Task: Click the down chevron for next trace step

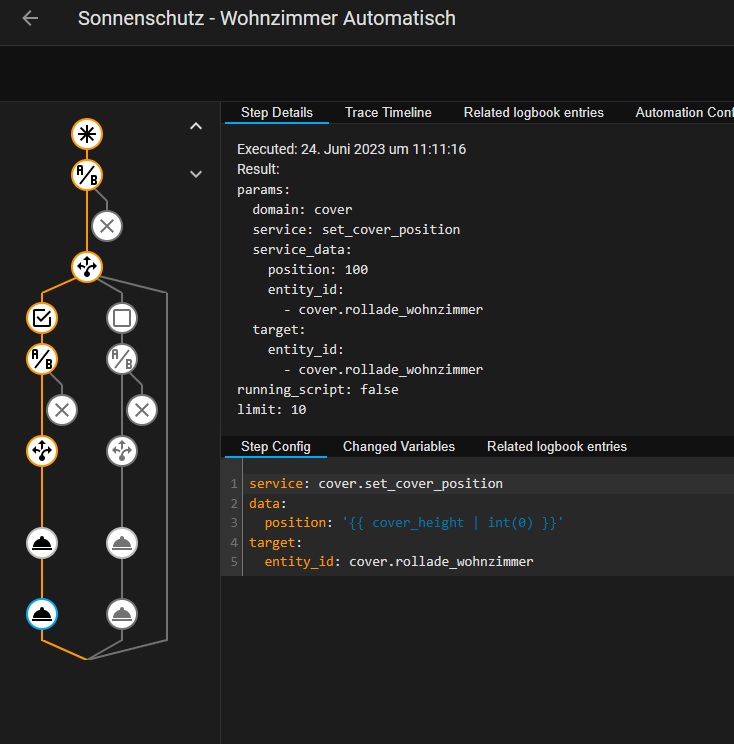Action: [x=196, y=174]
